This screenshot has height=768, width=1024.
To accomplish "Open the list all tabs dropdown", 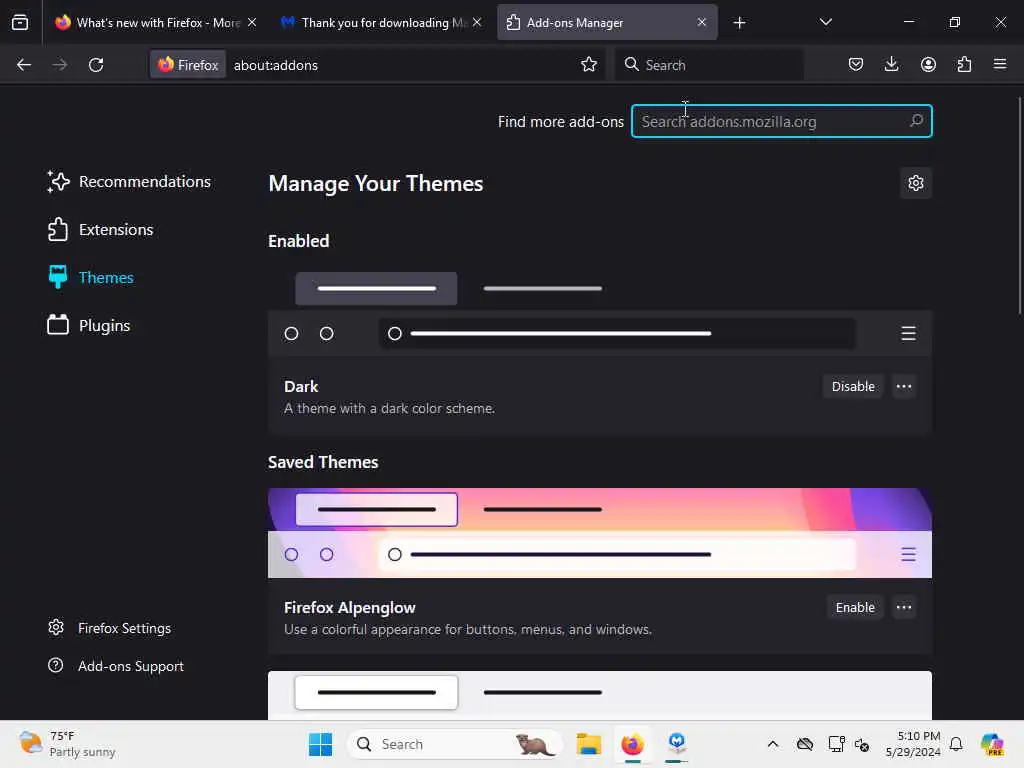I will tap(825, 22).
